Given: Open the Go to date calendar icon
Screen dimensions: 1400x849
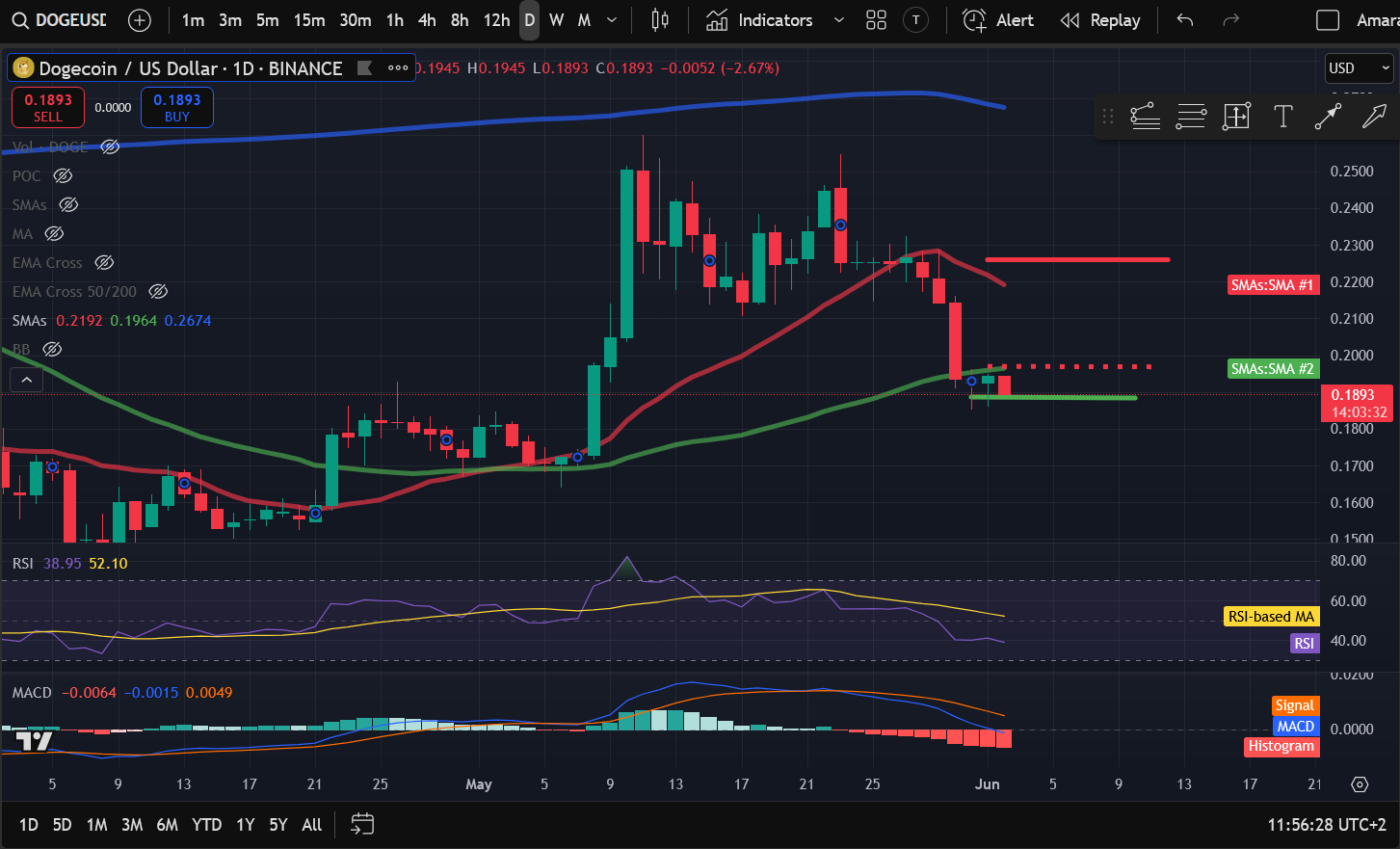Looking at the screenshot, I should tap(362, 824).
